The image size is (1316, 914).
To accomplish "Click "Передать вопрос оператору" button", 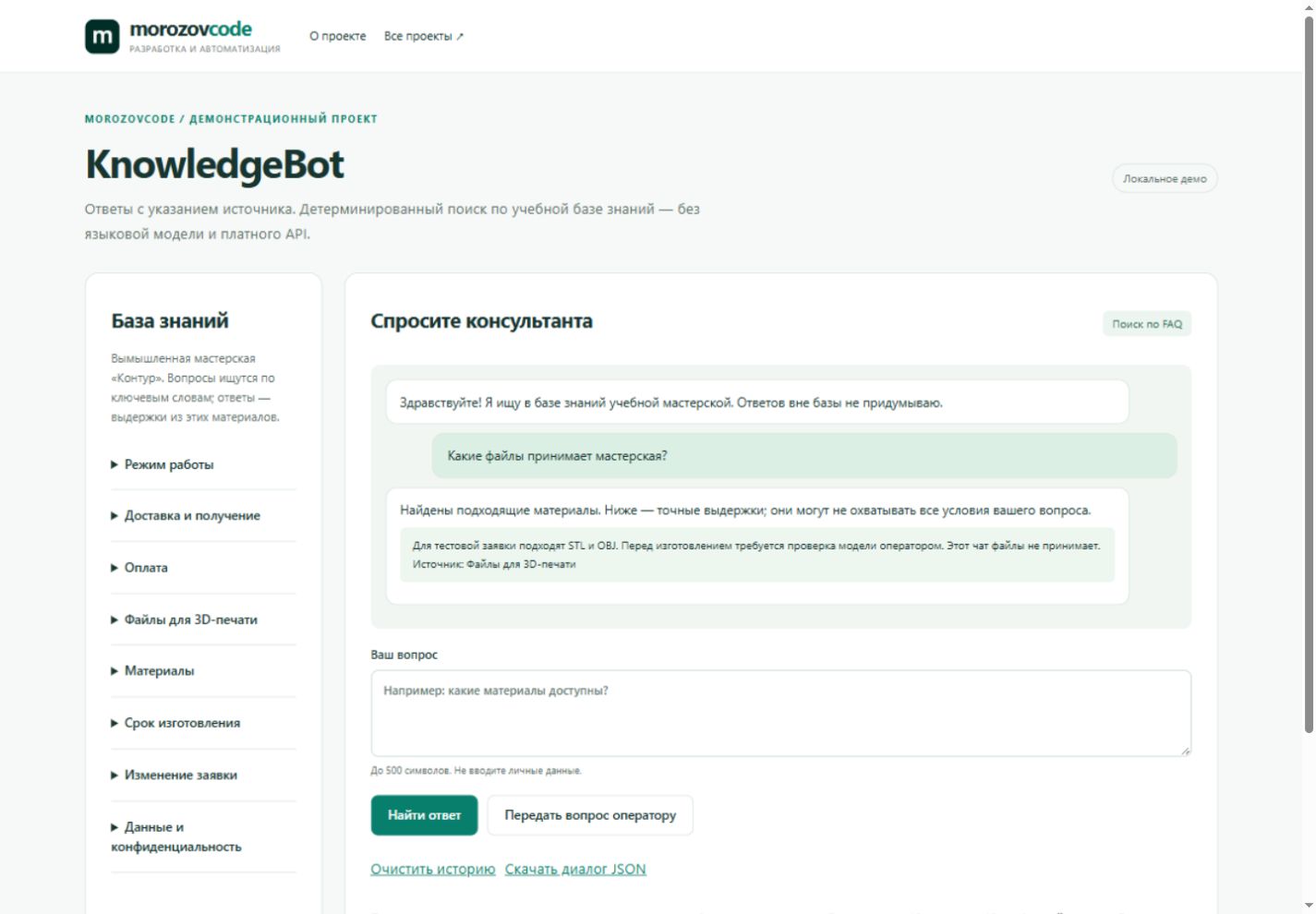I will click(590, 815).
